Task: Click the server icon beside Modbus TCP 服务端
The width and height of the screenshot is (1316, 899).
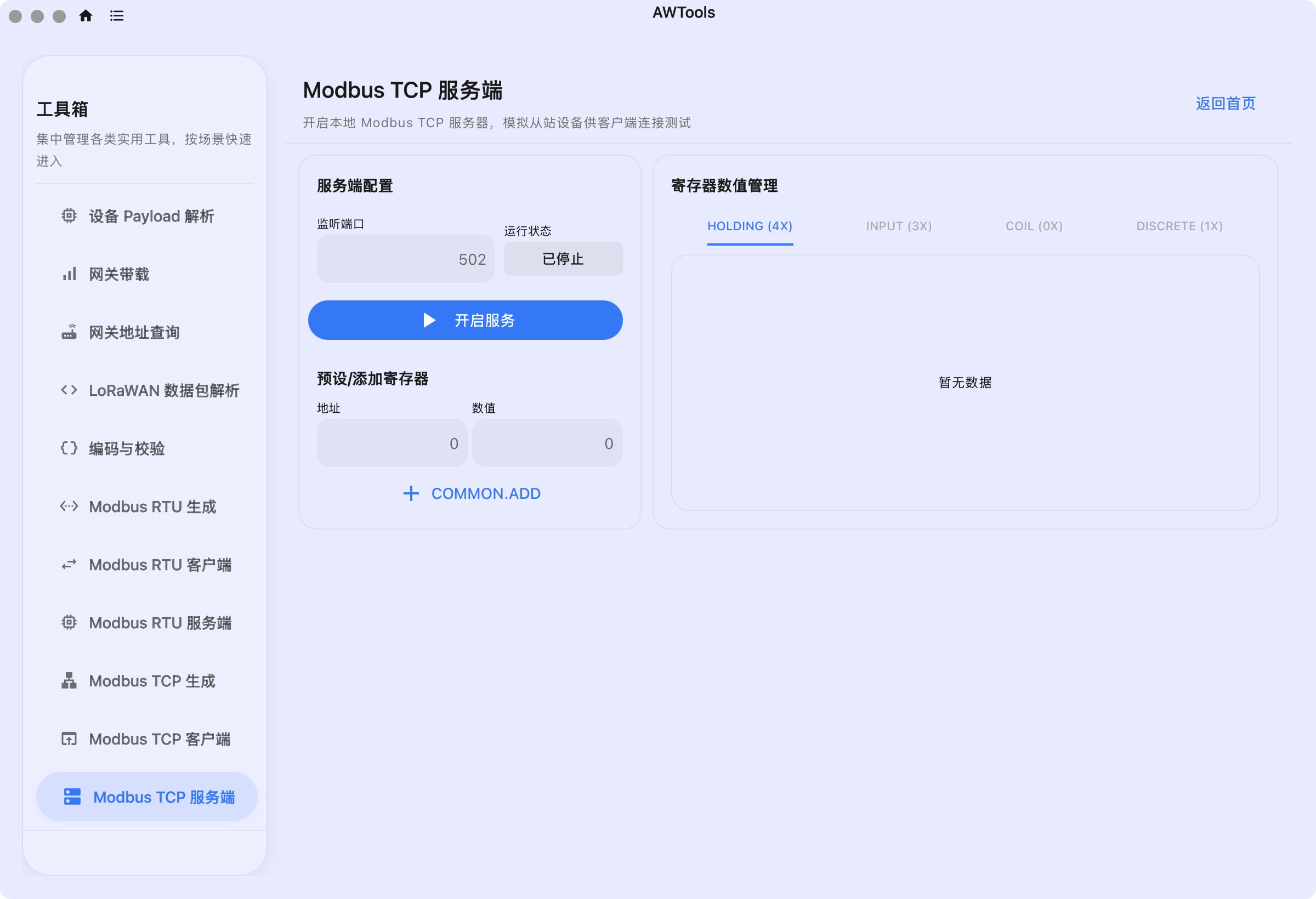Action: point(72,796)
